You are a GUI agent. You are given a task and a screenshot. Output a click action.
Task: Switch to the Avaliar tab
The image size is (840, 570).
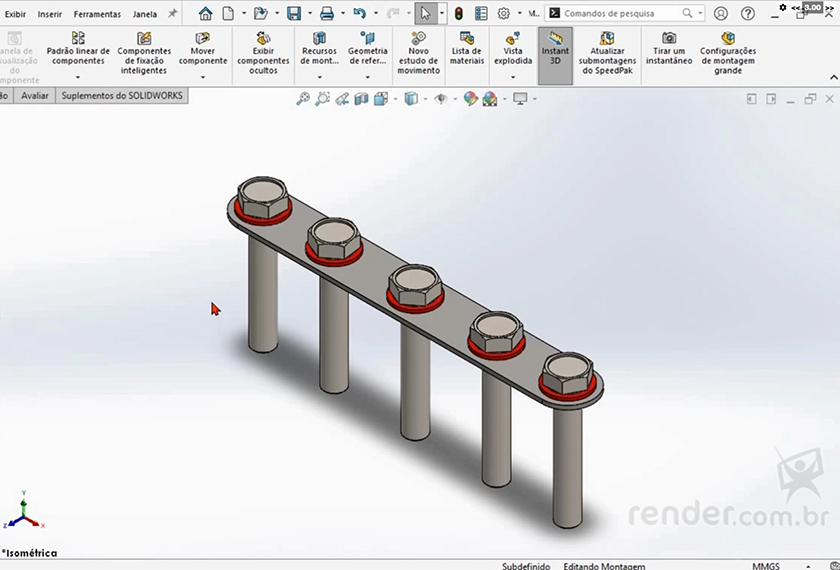[35, 96]
